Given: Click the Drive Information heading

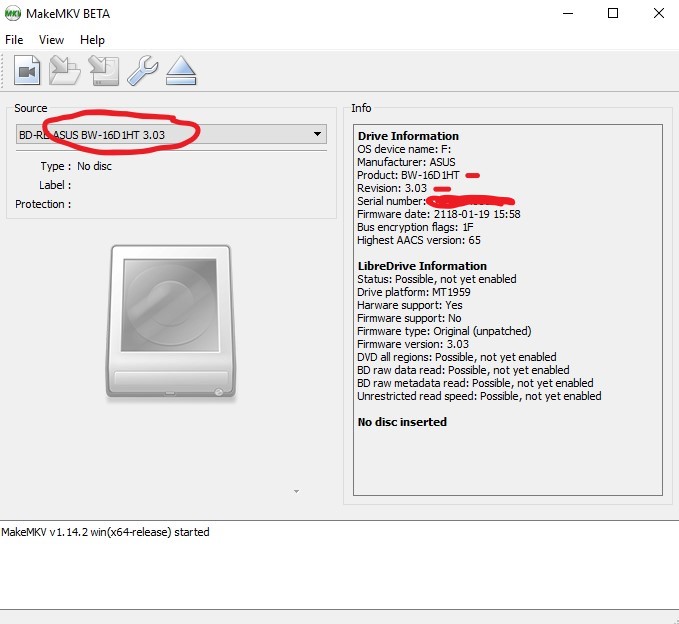Looking at the screenshot, I should coord(408,136).
